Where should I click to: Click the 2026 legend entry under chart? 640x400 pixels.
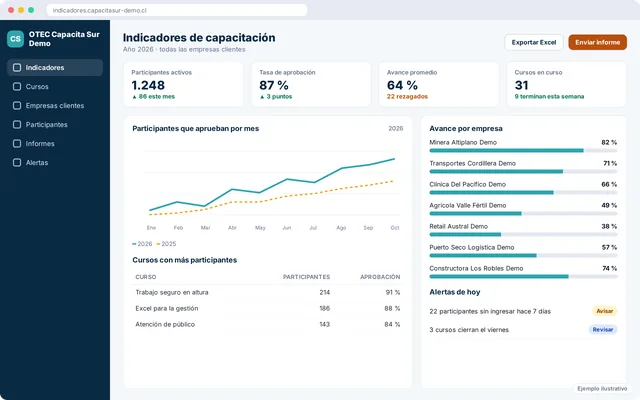point(142,244)
